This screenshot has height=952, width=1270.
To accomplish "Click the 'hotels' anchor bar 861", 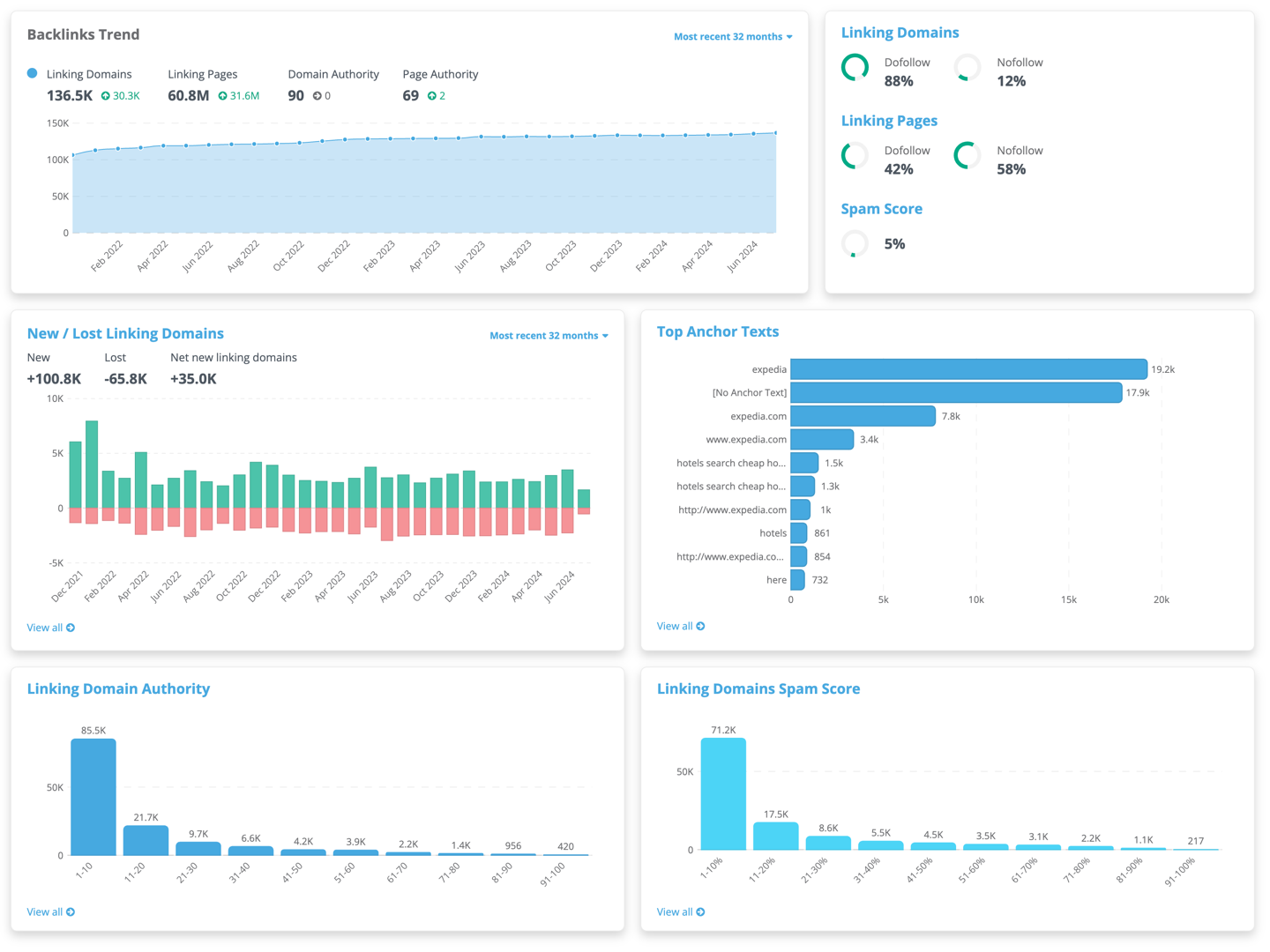I will [x=798, y=532].
